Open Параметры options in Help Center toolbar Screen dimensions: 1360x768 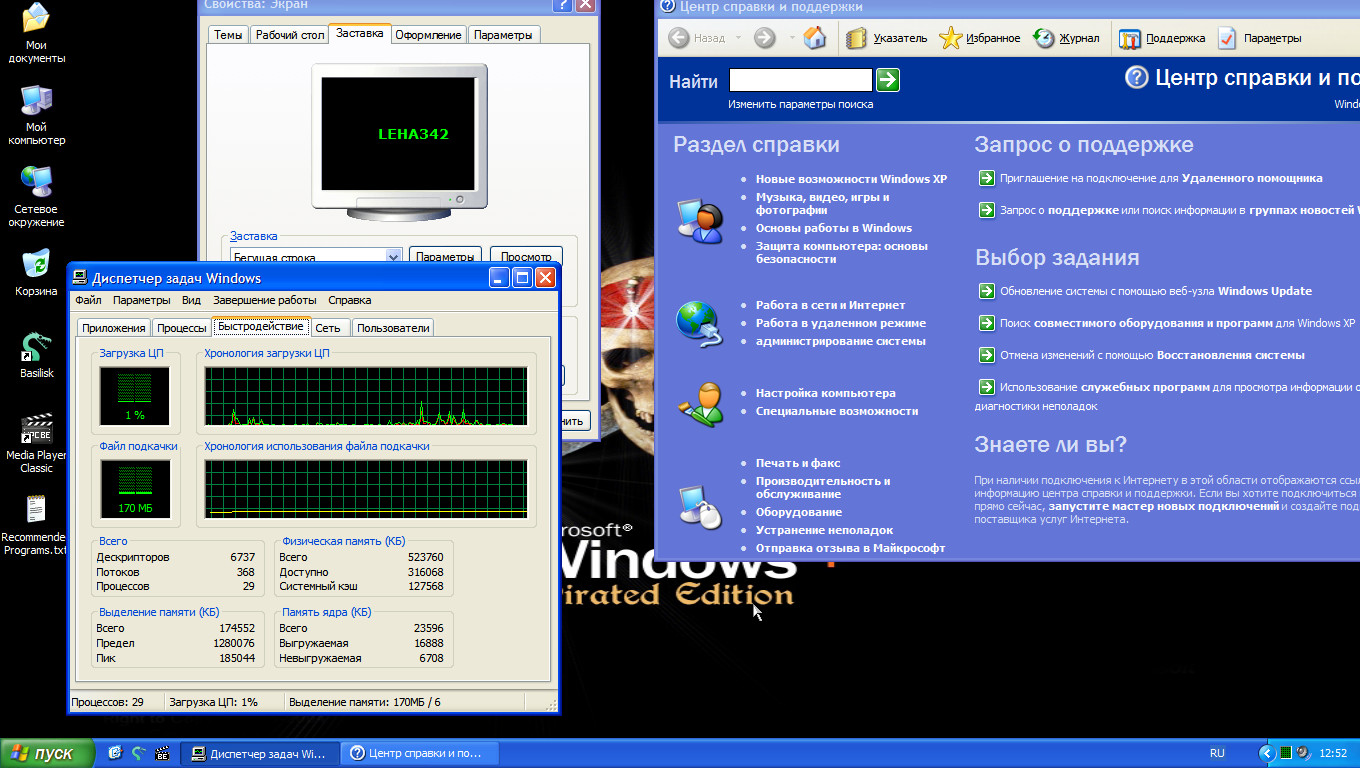click(1258, 38)
